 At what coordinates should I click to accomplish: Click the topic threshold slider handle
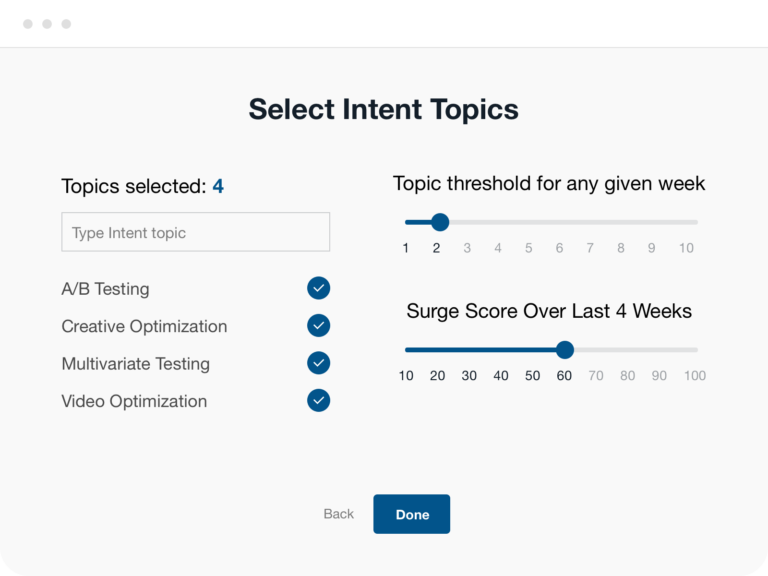click(440, 222)
